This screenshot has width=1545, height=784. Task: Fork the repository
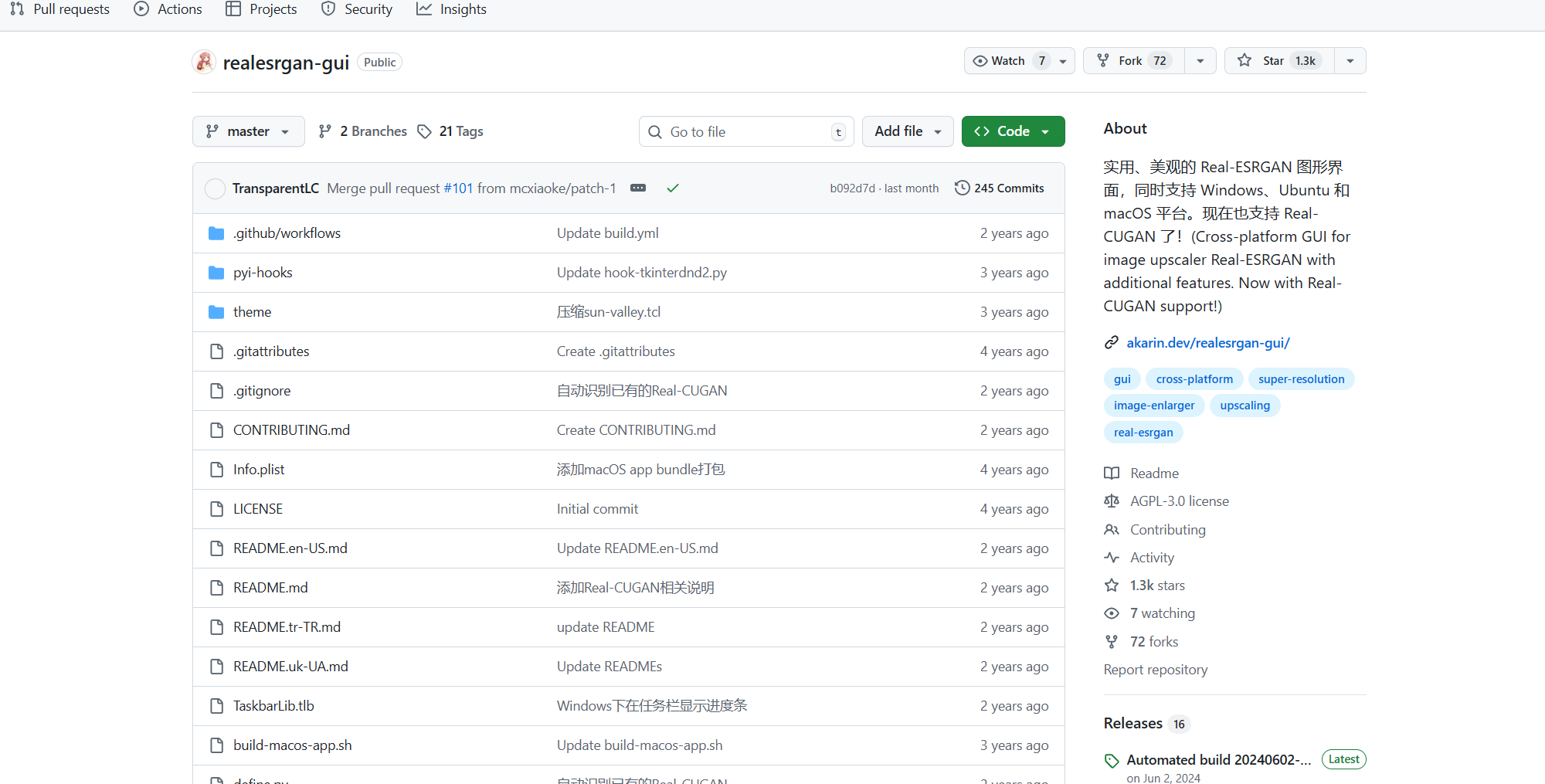pyautogui.click(x=1134, y=61)
